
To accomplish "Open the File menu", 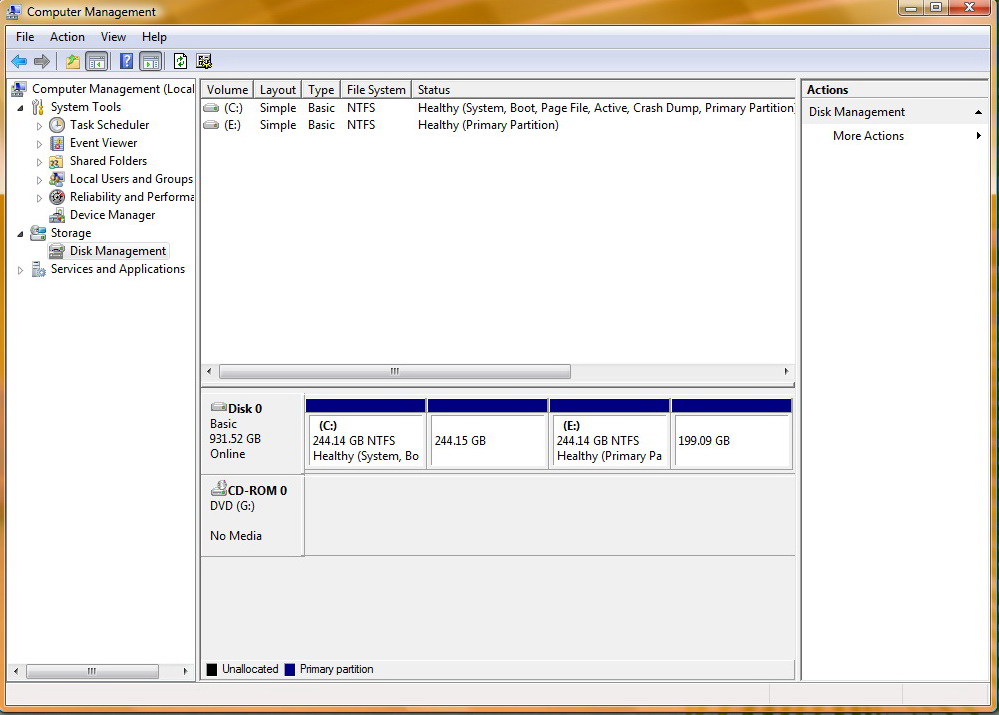I will (x=25, y=37).
